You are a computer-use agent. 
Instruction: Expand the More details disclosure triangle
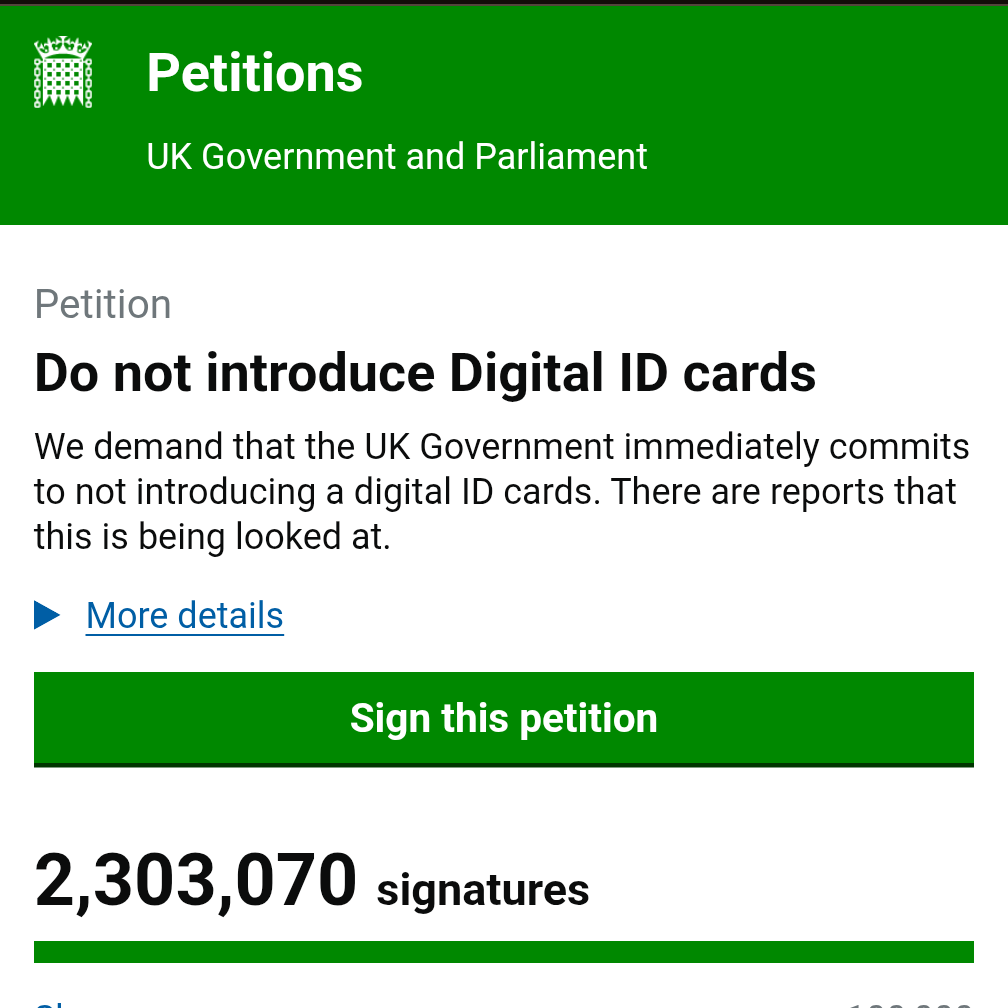[x=47, y=615]
